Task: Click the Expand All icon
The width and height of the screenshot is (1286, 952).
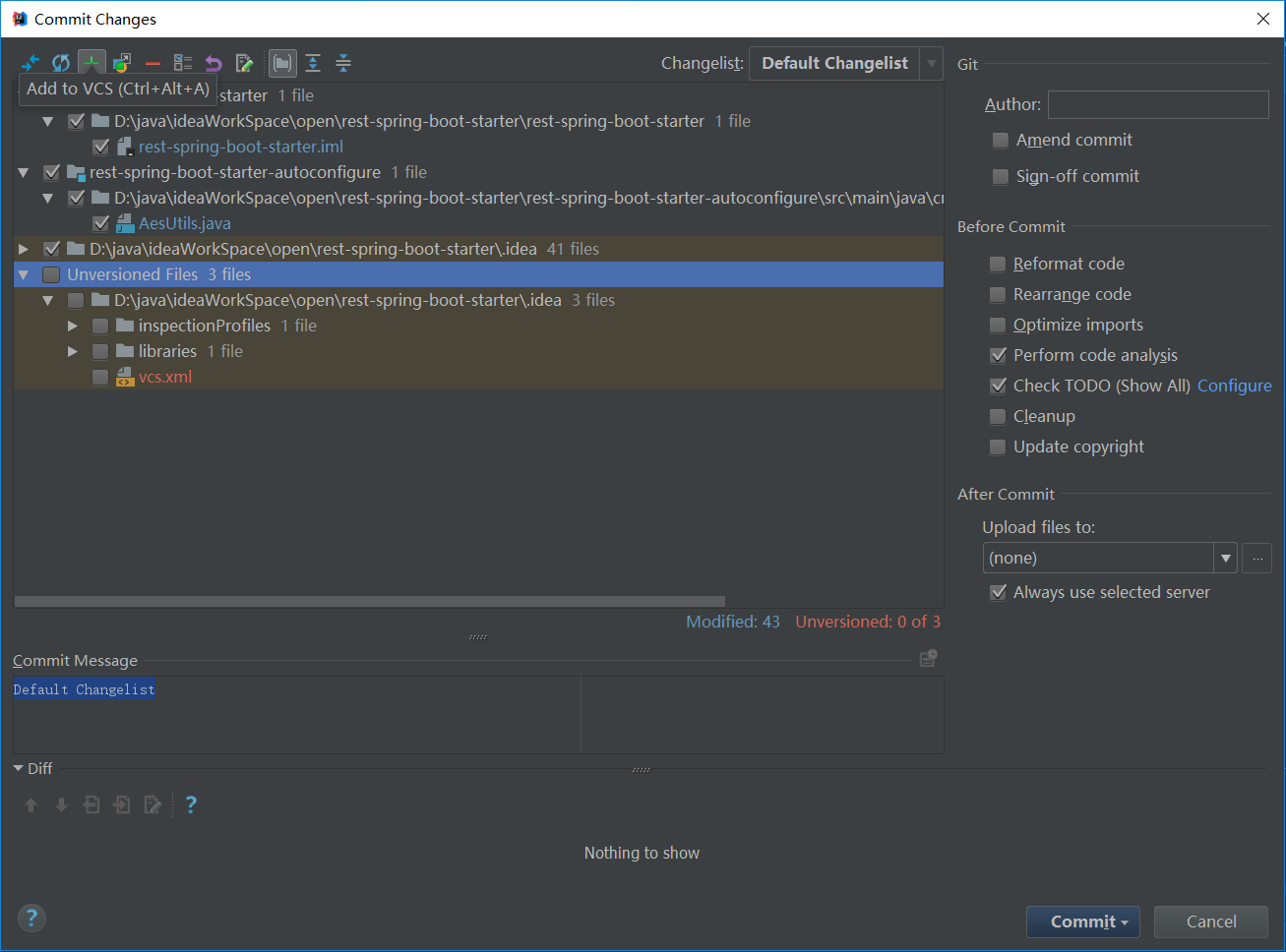Action: (x=313, y=63)
